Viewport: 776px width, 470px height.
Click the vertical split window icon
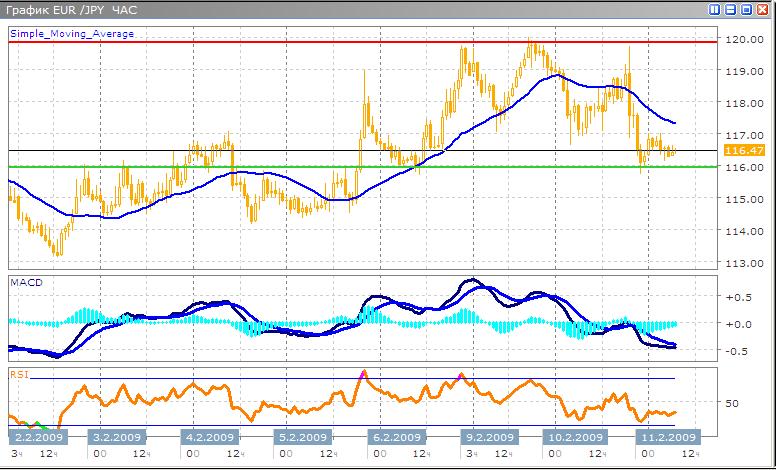pyautogui.click(x=715, y=9)
